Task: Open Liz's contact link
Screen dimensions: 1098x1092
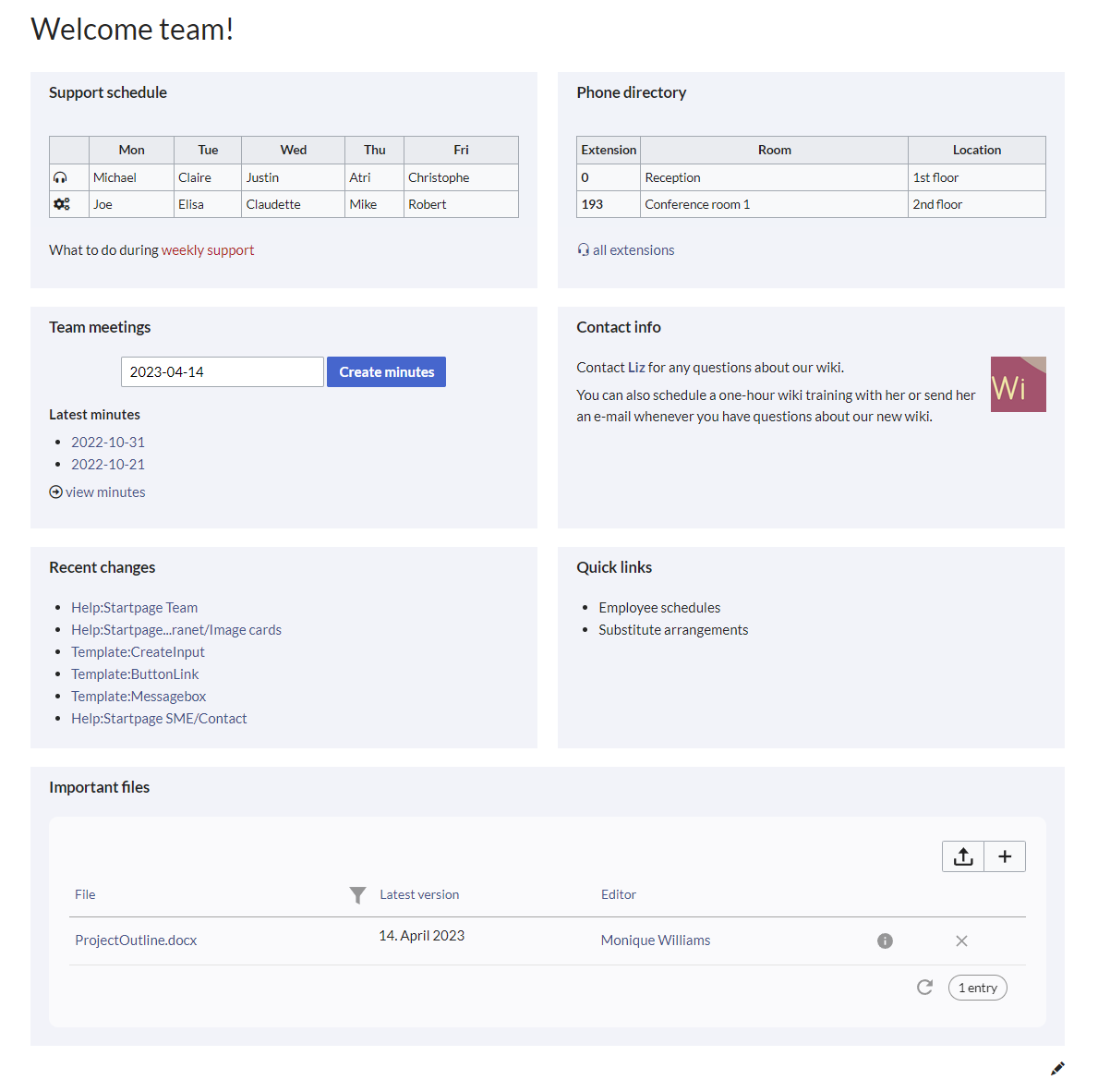Action: point(636,368)
